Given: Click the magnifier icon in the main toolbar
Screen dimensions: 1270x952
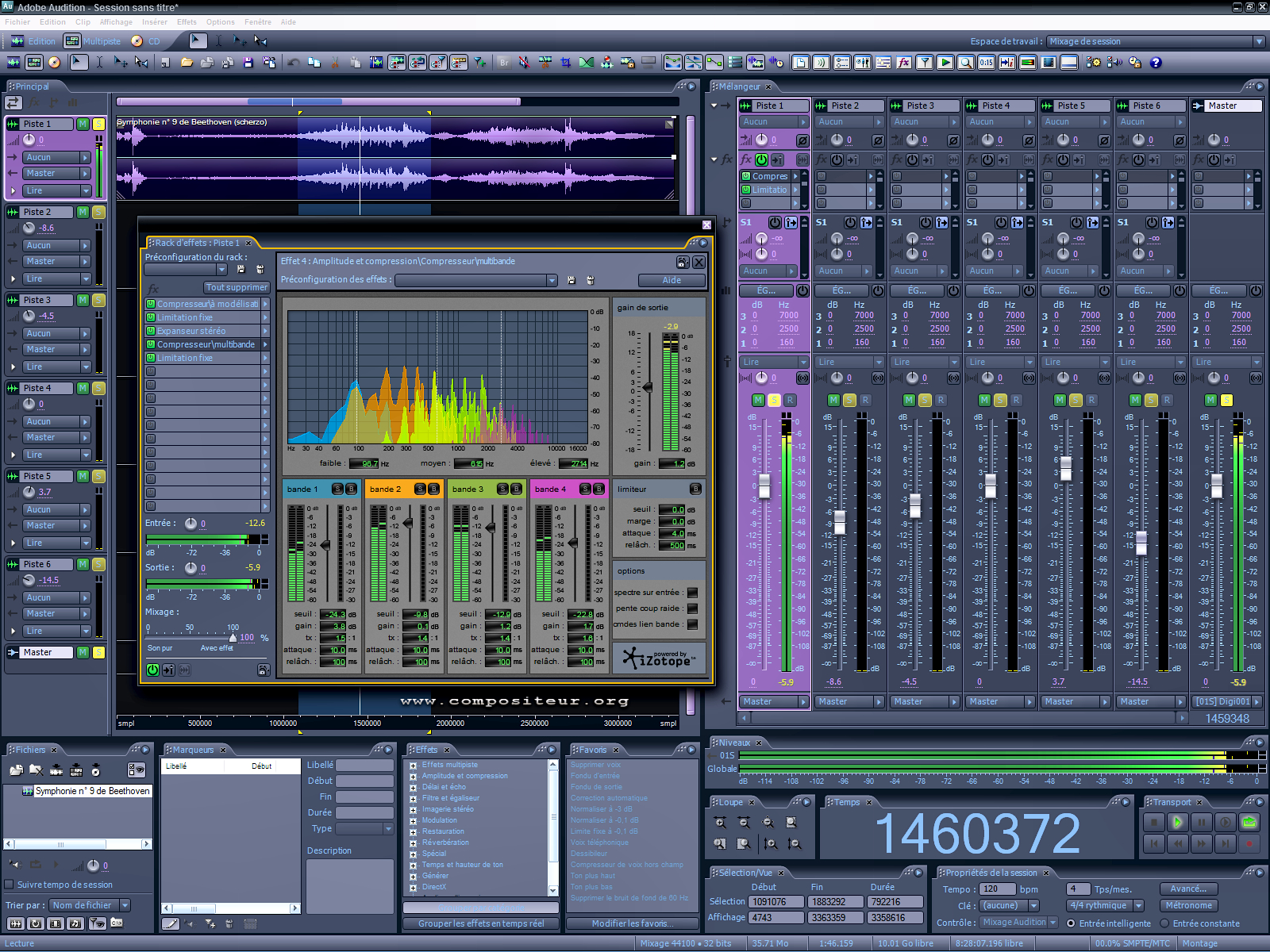Looking at the screenshot, I should [966, 62].
